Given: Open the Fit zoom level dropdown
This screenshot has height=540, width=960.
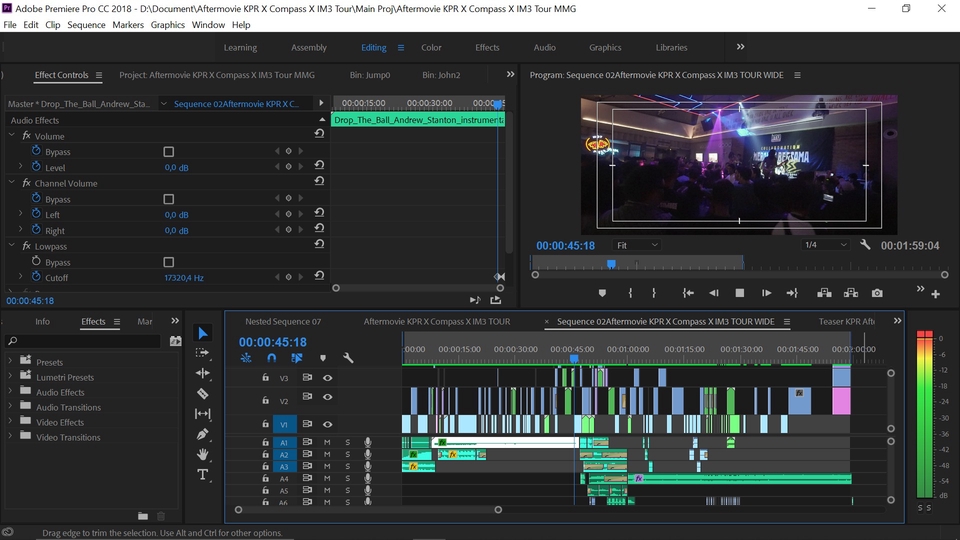Looking at the screenshot, I should tap(637, 245).
